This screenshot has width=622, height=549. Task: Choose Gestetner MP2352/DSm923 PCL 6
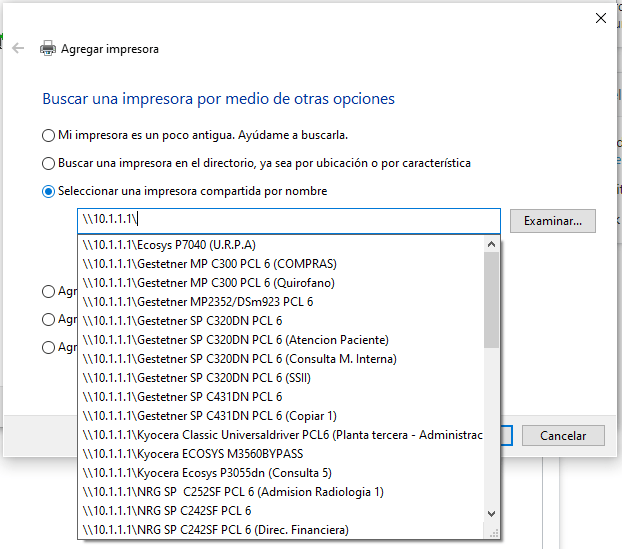[x=281, y=302]
